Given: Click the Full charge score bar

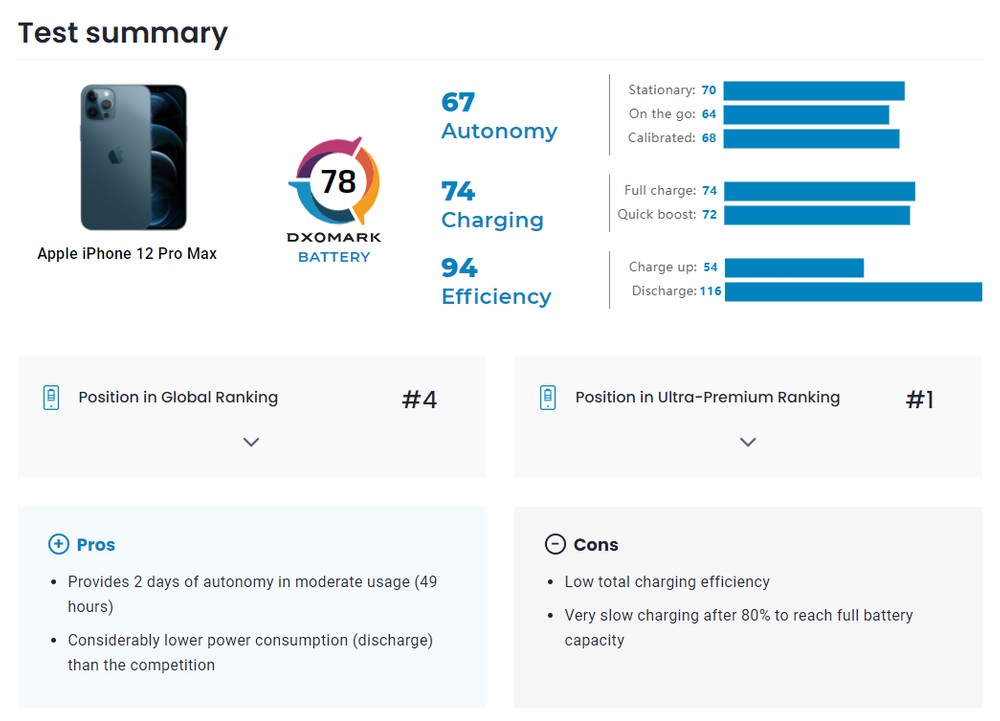Looking at the screenshot, I should click(x=818, y=191).
